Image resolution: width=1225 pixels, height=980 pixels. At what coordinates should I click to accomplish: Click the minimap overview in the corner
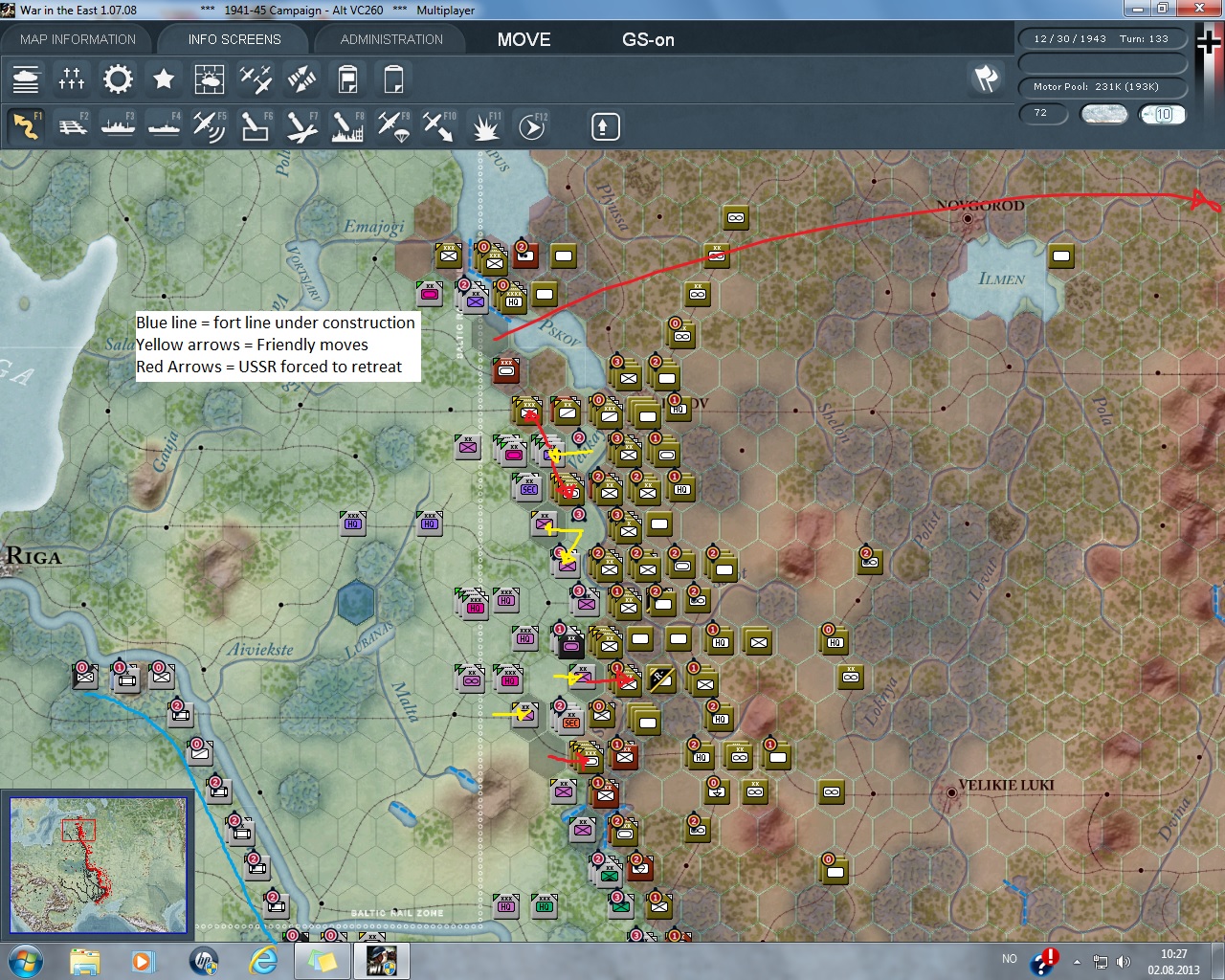point(98,865)
